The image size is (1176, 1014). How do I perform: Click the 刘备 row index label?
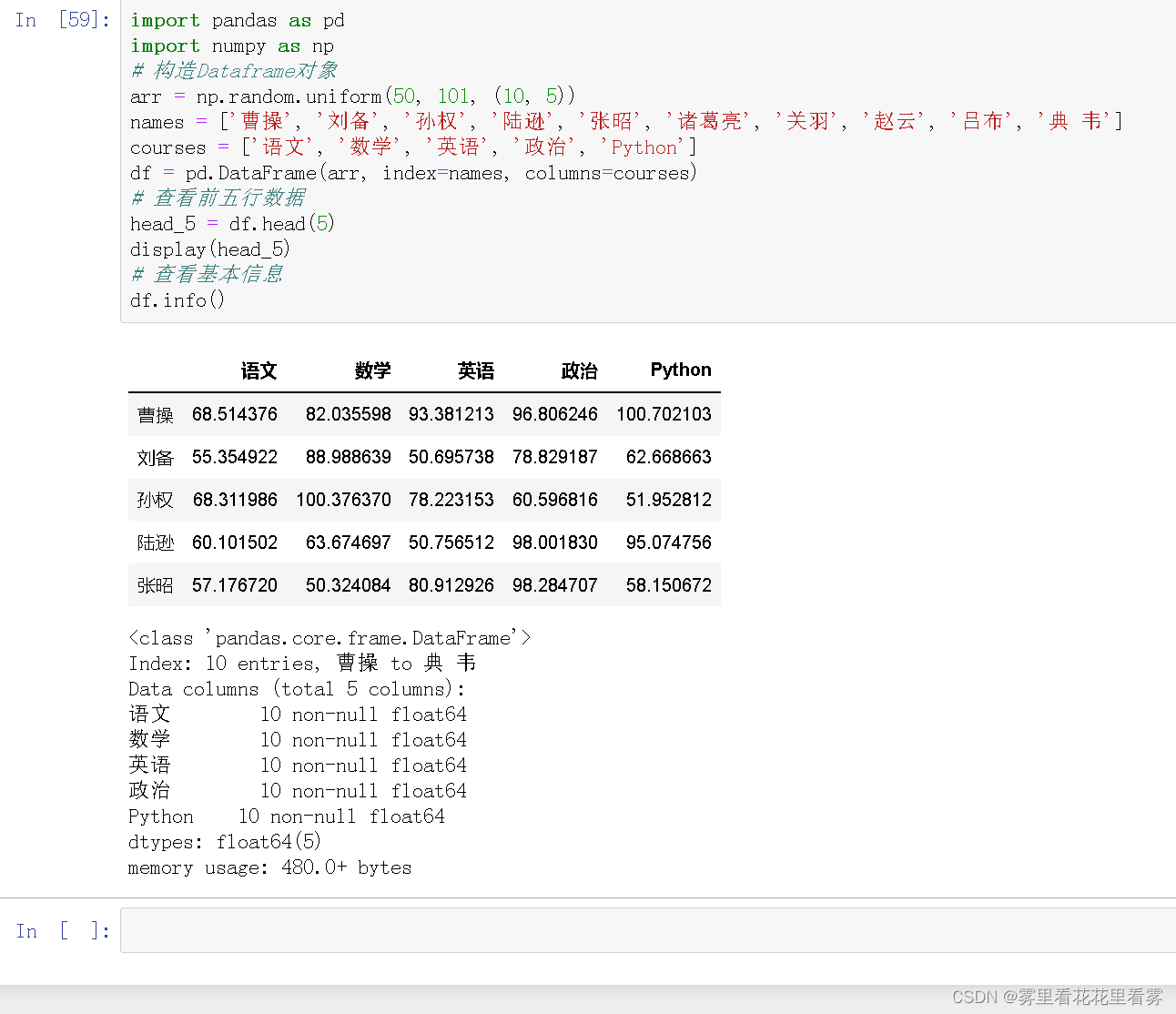[155, 457]
